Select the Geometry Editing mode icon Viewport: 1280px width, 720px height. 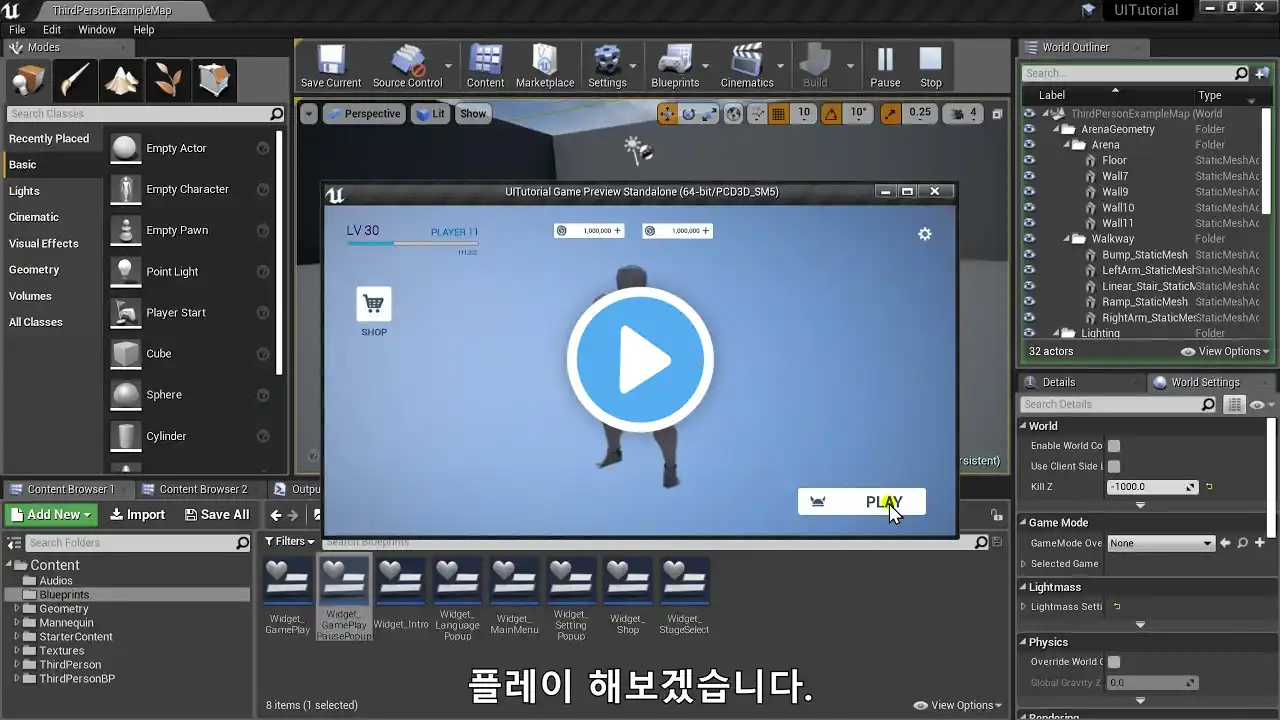click(214, 81)
